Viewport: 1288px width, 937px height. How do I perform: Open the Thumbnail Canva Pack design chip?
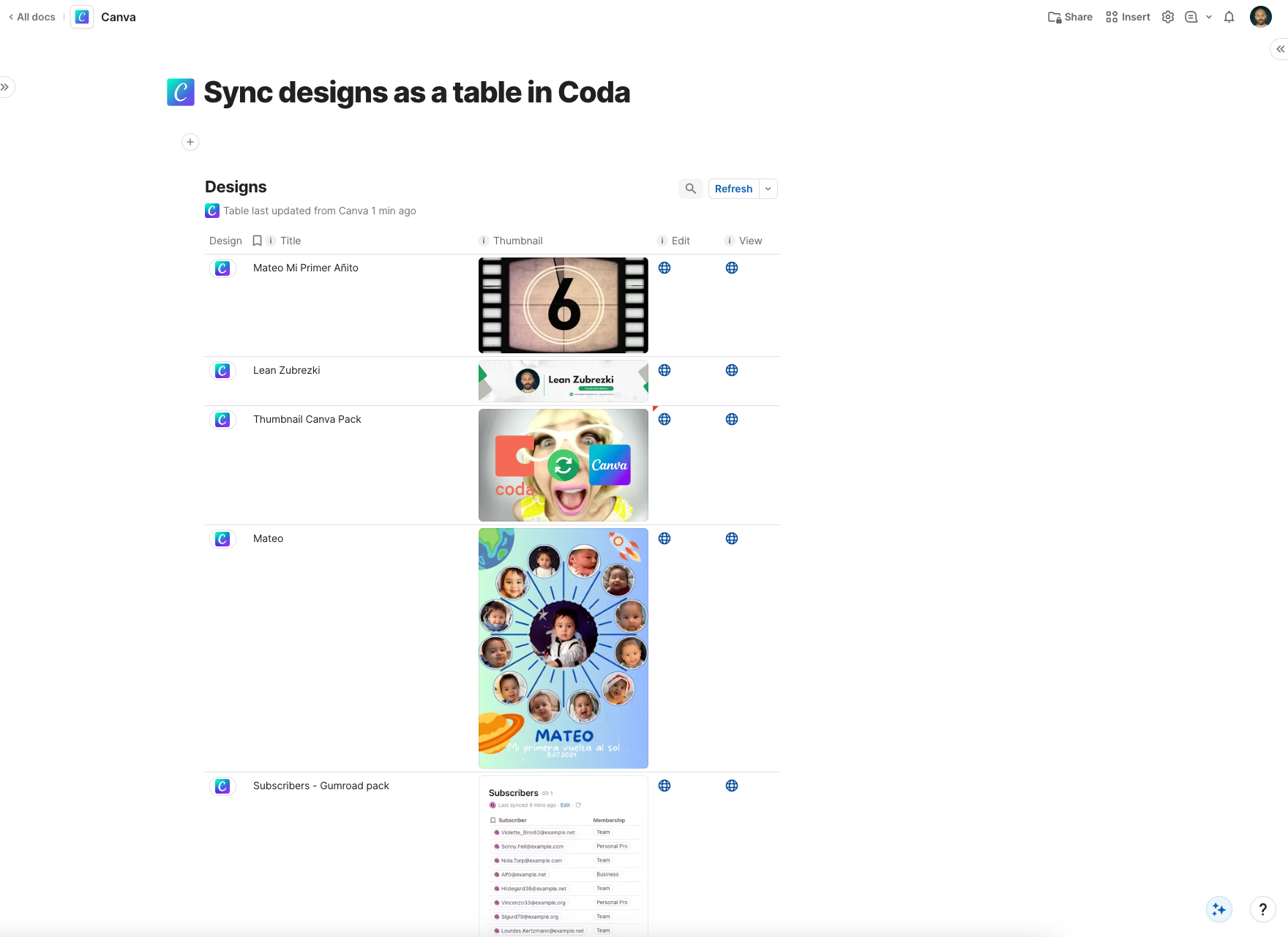point(222,420)
